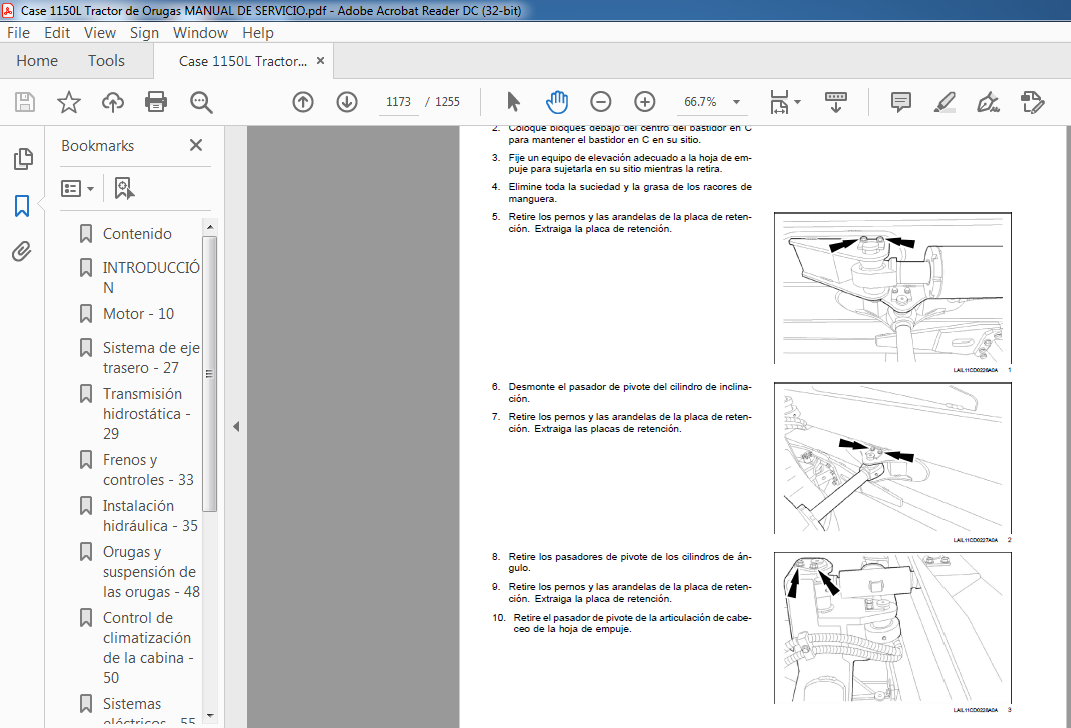Expand the fit page options arrow
This screenshot has width=1071, height=728.
tap(797, 102)
